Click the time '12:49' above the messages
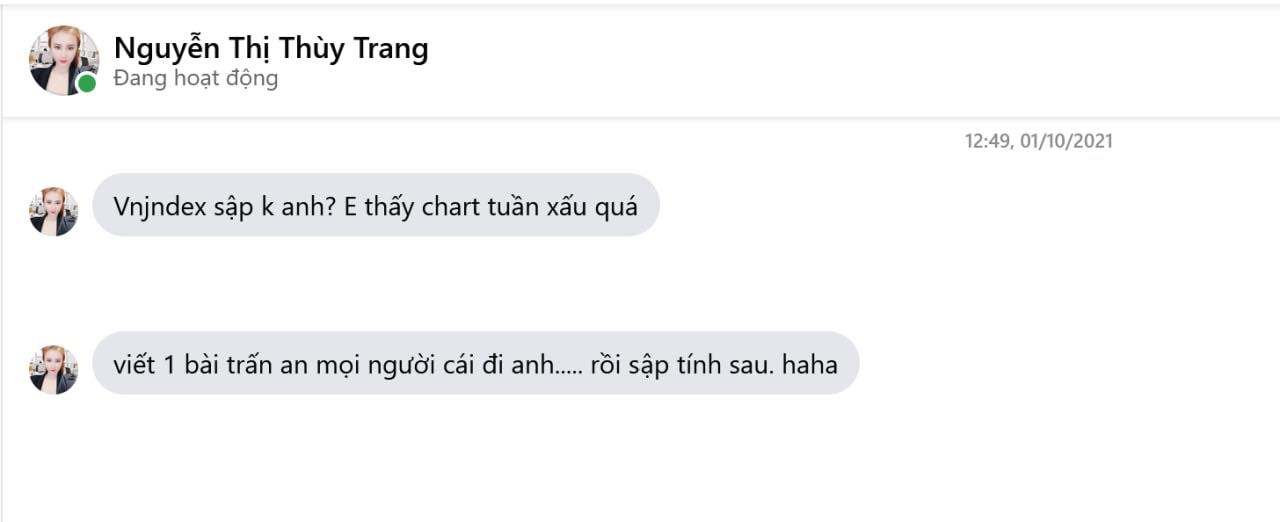This screenshot has width=1280, height=522. (988, 142)
